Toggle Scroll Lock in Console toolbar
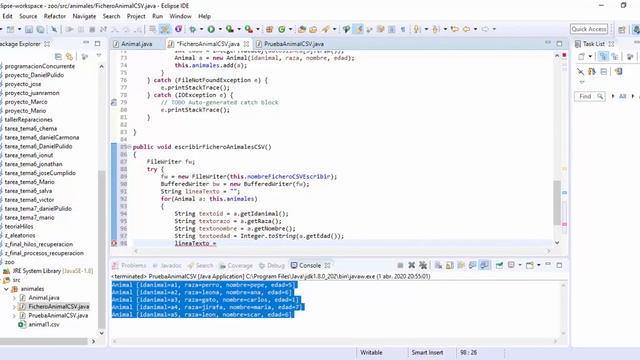This screenshot has width=640, height=360. pos(449,265)
